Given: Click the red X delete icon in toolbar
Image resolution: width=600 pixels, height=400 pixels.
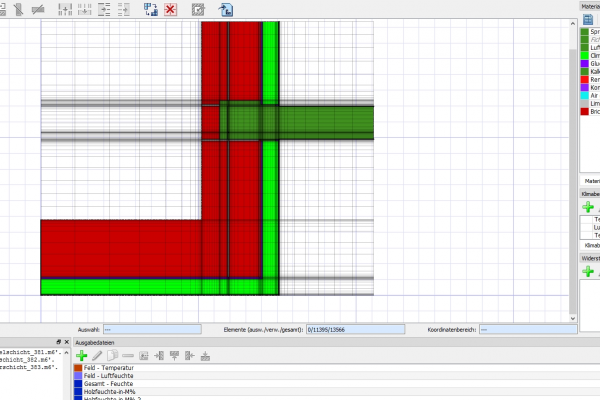Looking at the screenshot, I should (x=171, y=9).
